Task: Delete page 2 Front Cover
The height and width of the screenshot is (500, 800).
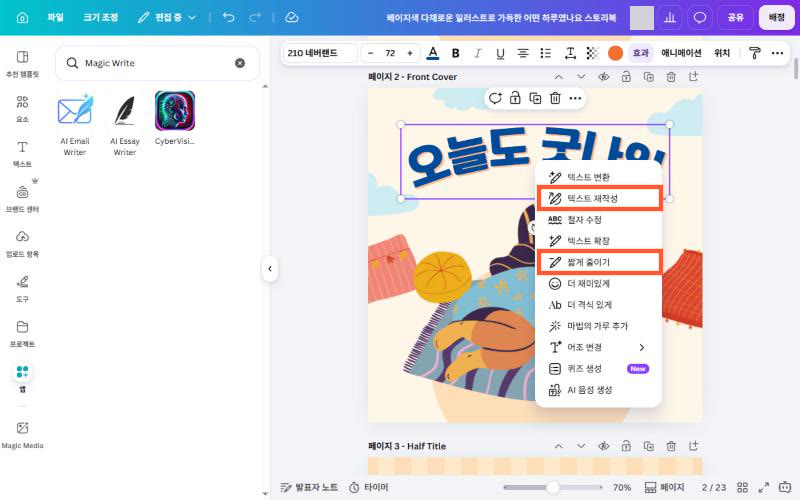Action: coord(671,77)
